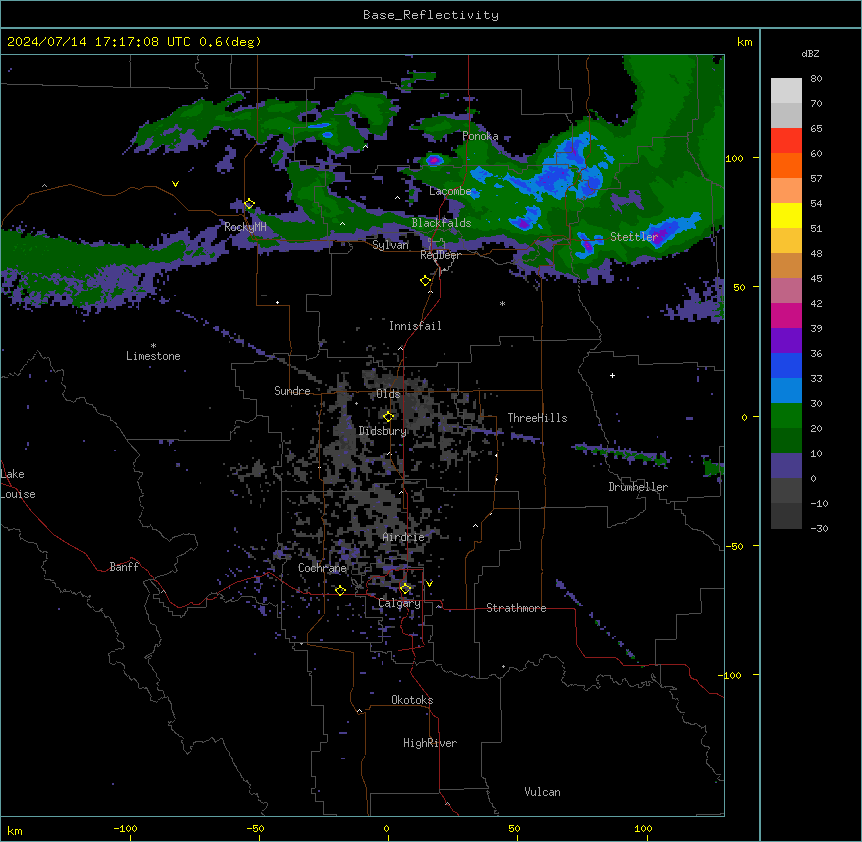Screen dimensions: 862x842
Task: Click the dBZ legend heading
Action: (810, 53)
